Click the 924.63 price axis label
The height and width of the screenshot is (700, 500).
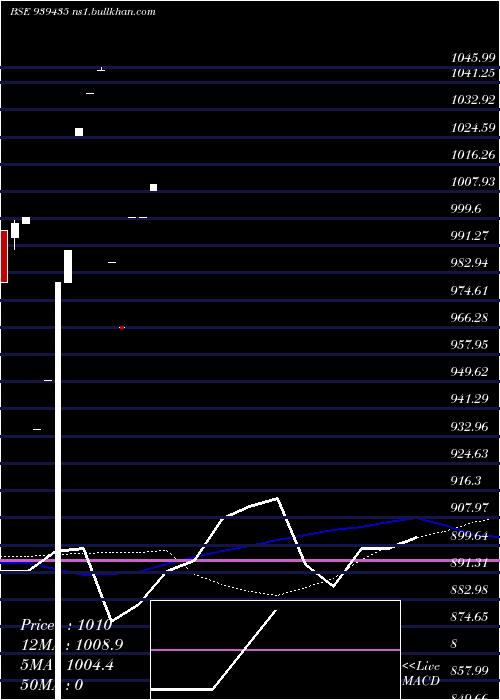469,454
